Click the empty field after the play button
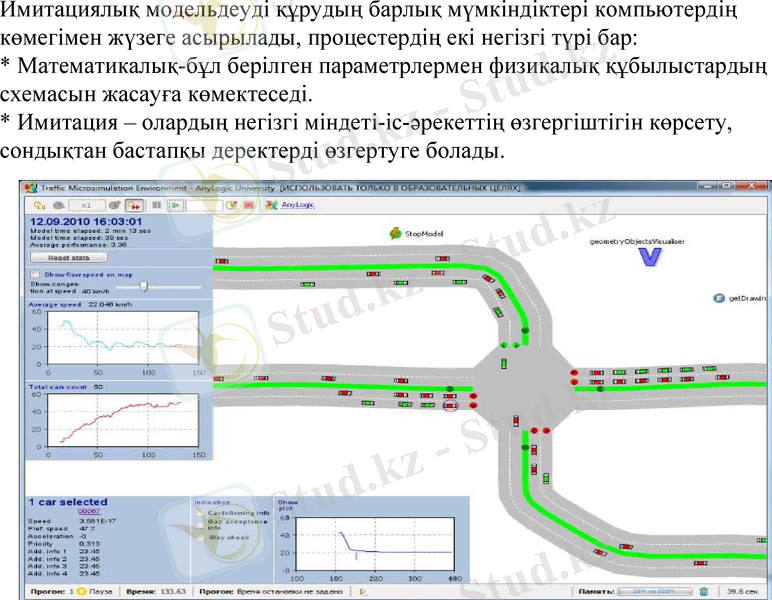The image size is (772, 600). coord(204,205)
